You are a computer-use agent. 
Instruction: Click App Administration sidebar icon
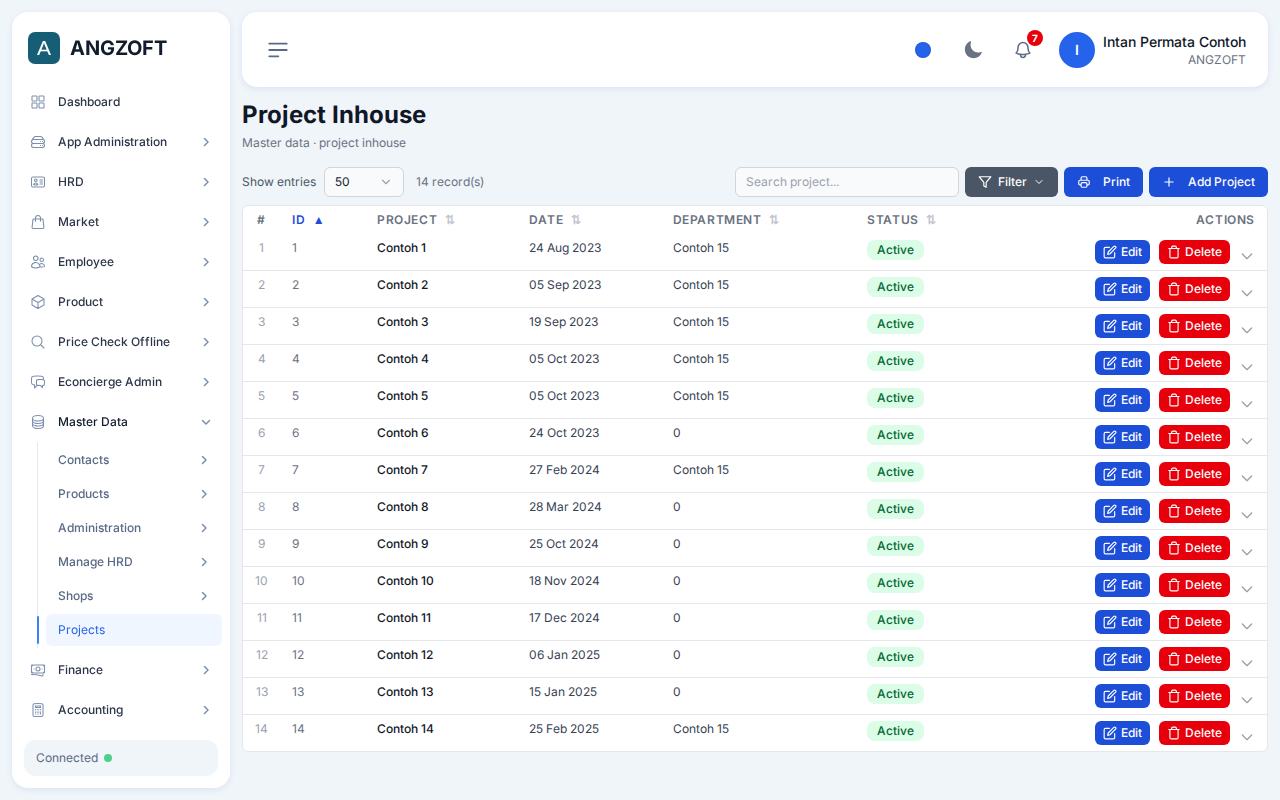tap(38, 142)
